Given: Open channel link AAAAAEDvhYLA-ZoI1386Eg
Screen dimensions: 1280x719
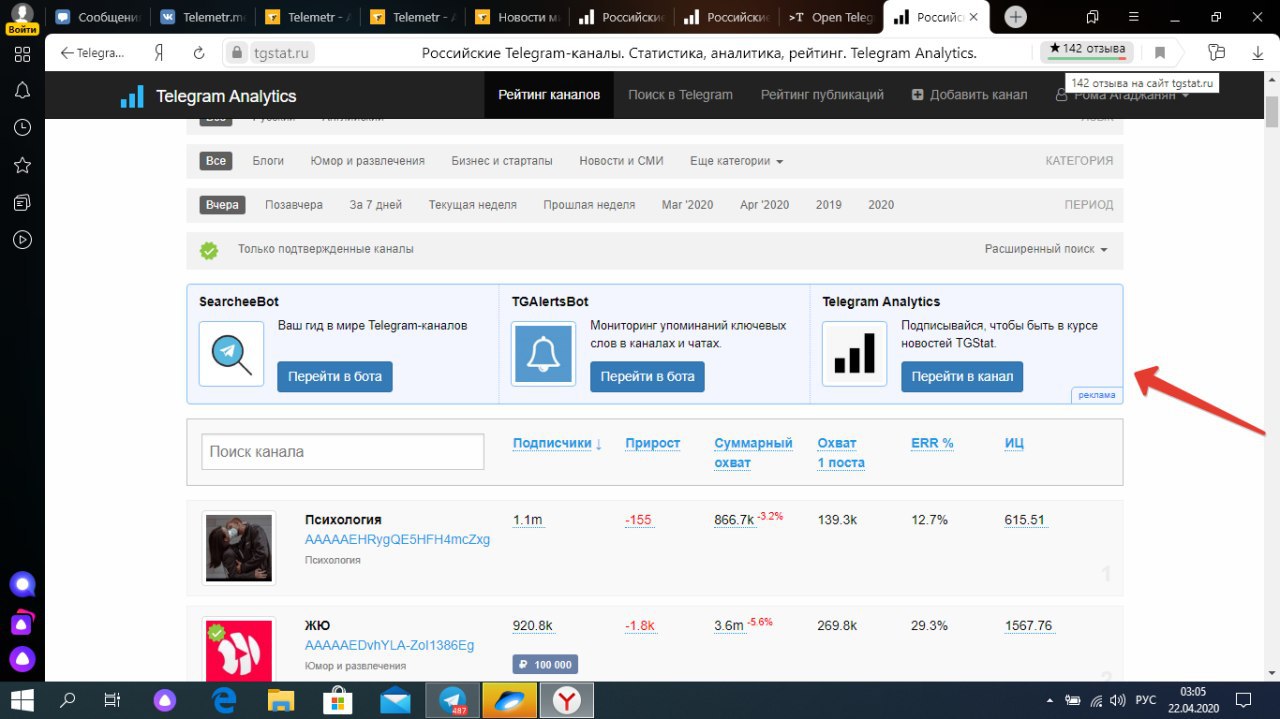Looking at the screenshot, I should pos(389,645).
